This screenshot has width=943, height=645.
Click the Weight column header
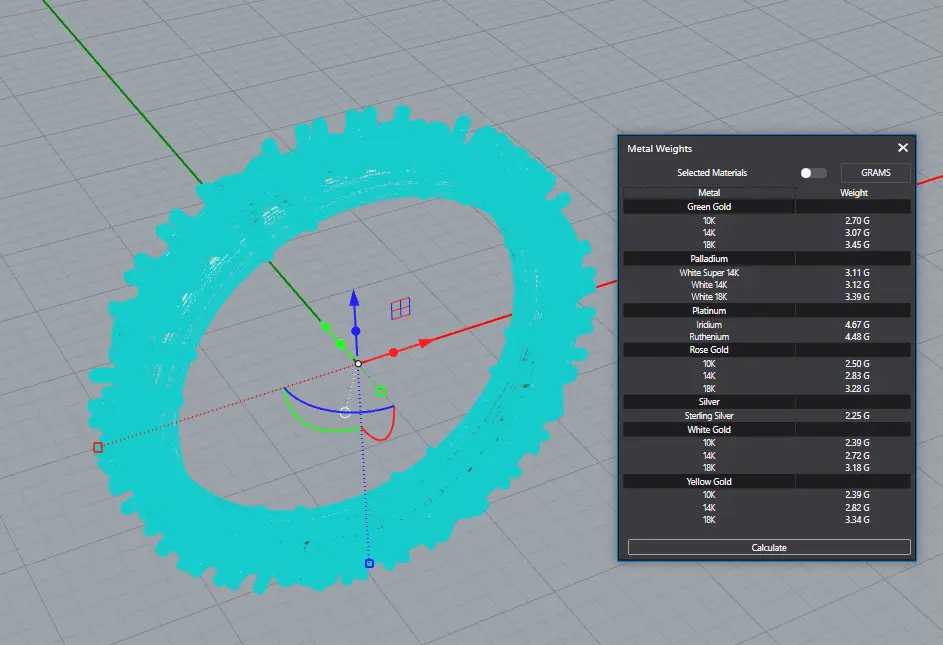coord(853,193)
